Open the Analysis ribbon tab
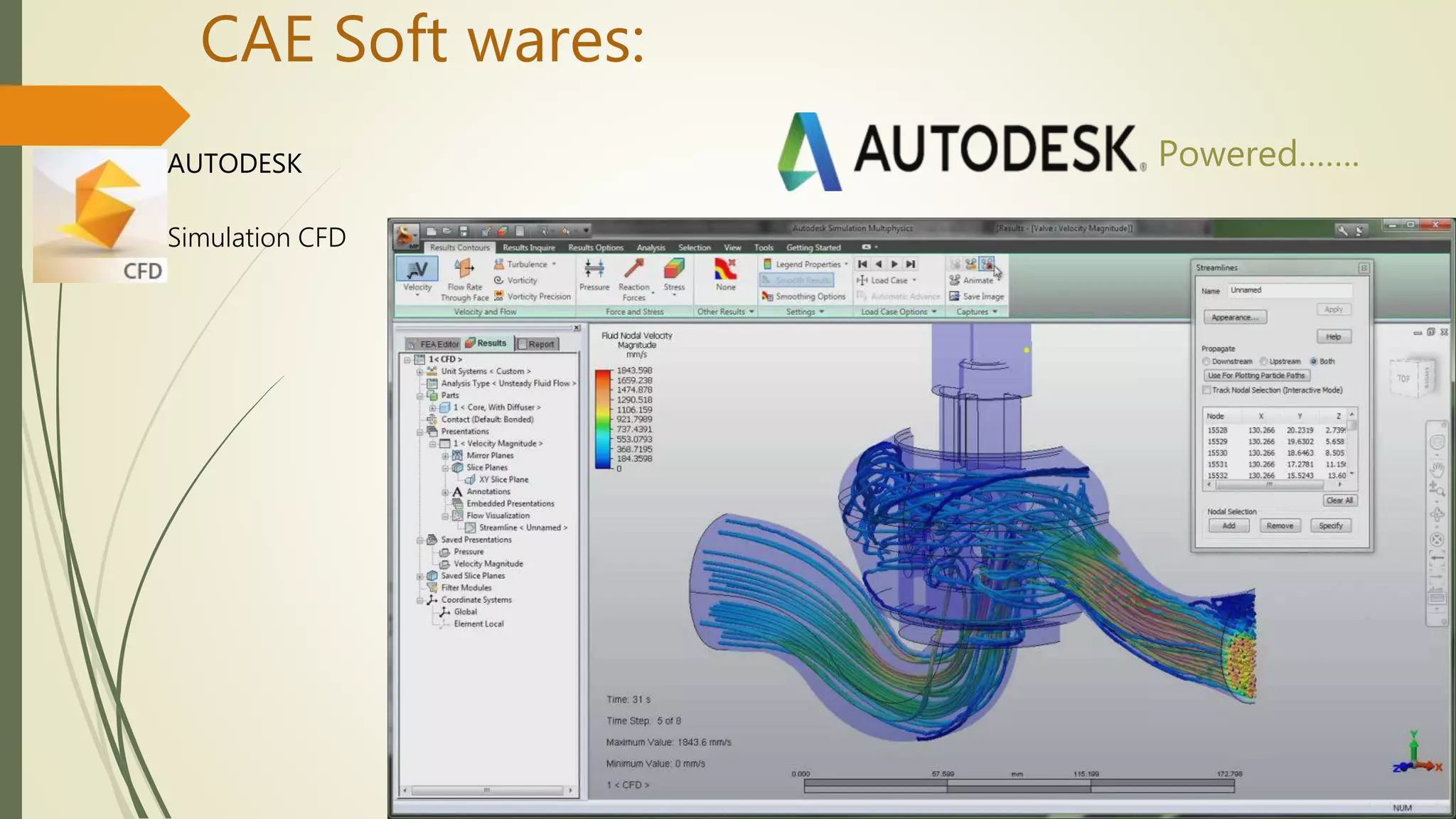The height and width of the screenshot is (819, 1456). [x=651, y=247]
